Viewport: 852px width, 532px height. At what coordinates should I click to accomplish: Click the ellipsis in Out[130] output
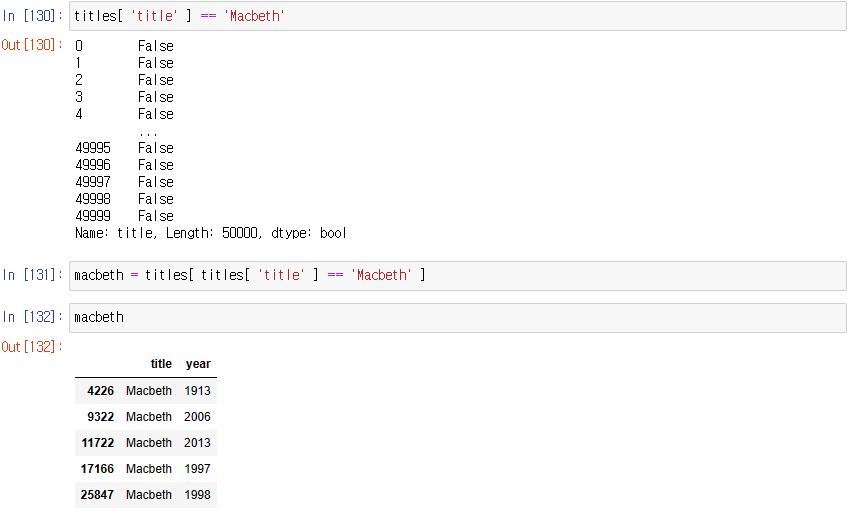148,133
